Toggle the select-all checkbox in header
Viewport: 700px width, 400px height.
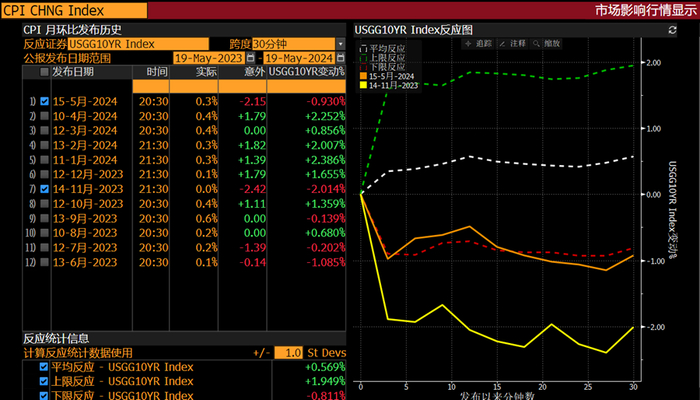pos(44,73)
